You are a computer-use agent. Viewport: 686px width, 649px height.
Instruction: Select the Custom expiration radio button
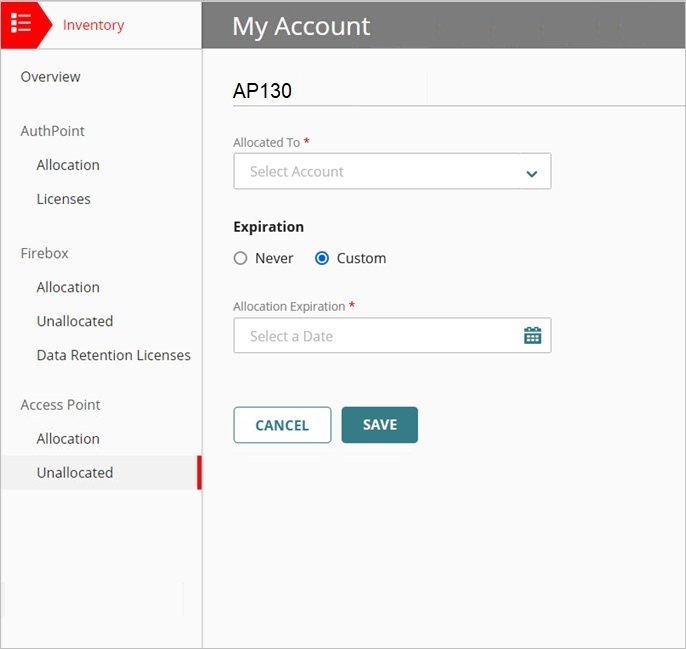pyautogui.click(x=322, y=258)
